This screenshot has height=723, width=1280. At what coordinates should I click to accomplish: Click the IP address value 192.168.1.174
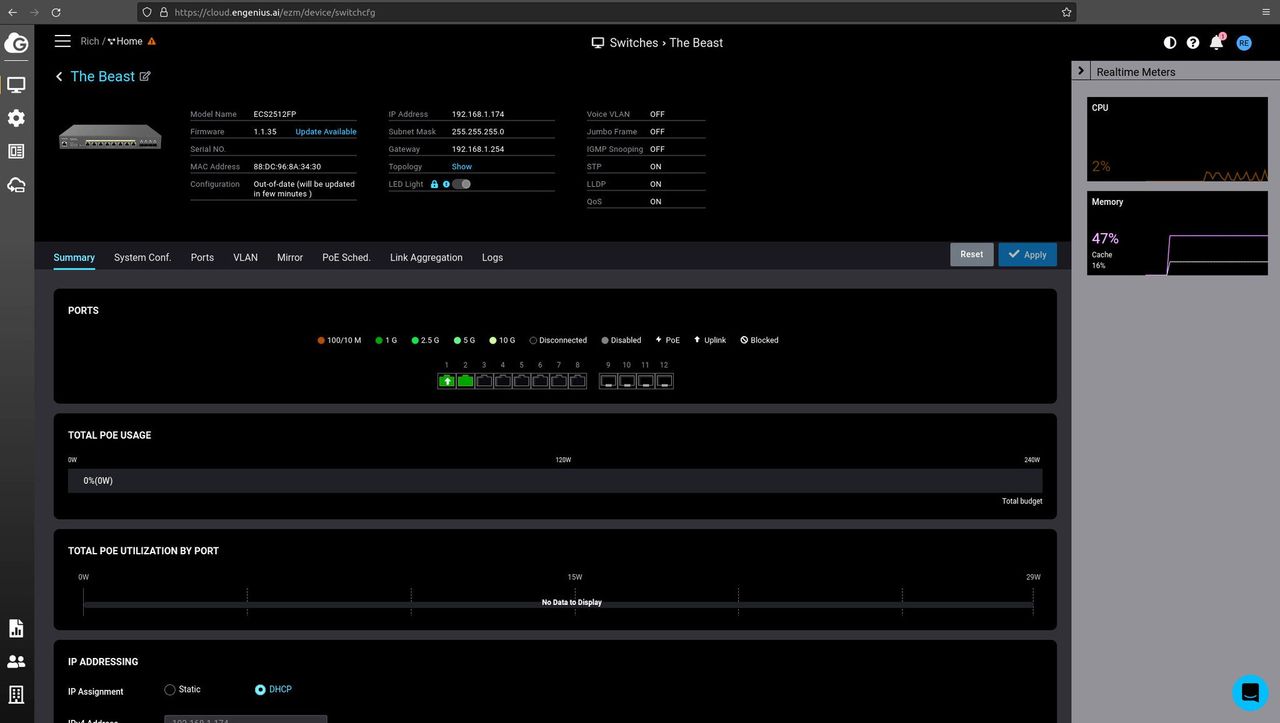[478, 114]
